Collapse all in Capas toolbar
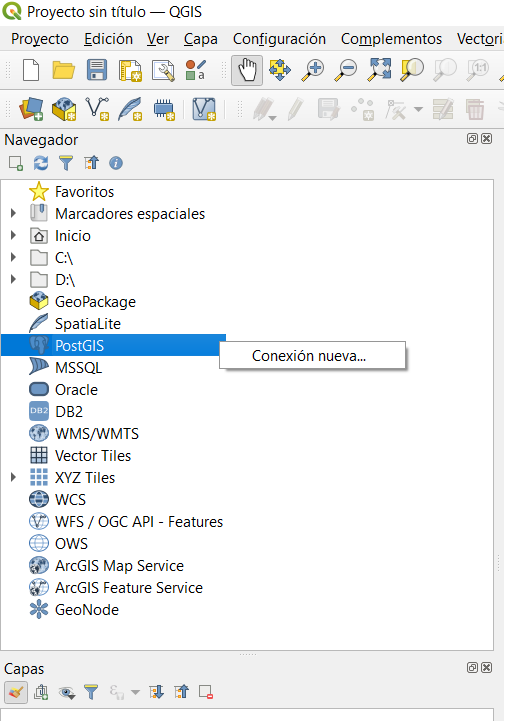This screenshot has height=721, width=505. pos(181,692)
